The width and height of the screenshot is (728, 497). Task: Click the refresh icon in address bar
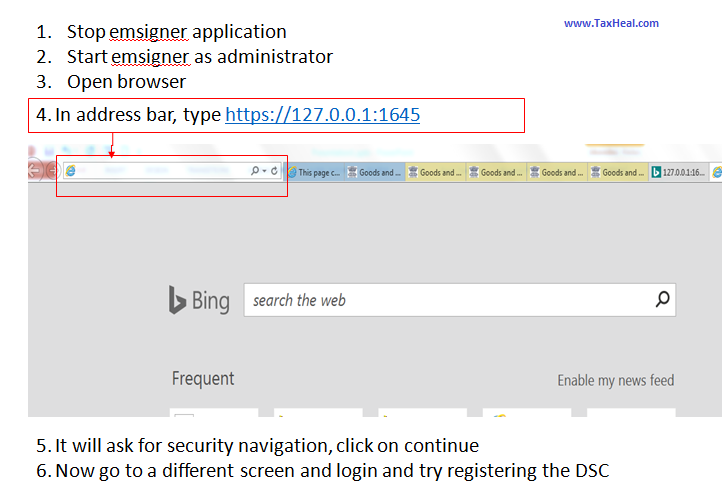[x=275, y=172]
